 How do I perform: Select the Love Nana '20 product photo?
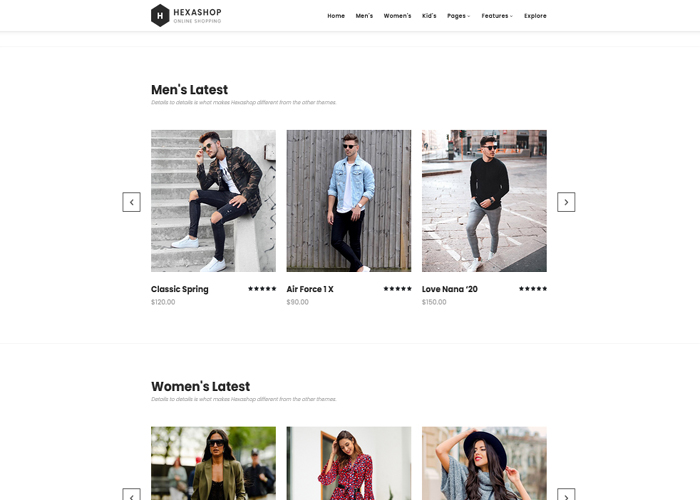pyautogui.click(x=484, y=201)
